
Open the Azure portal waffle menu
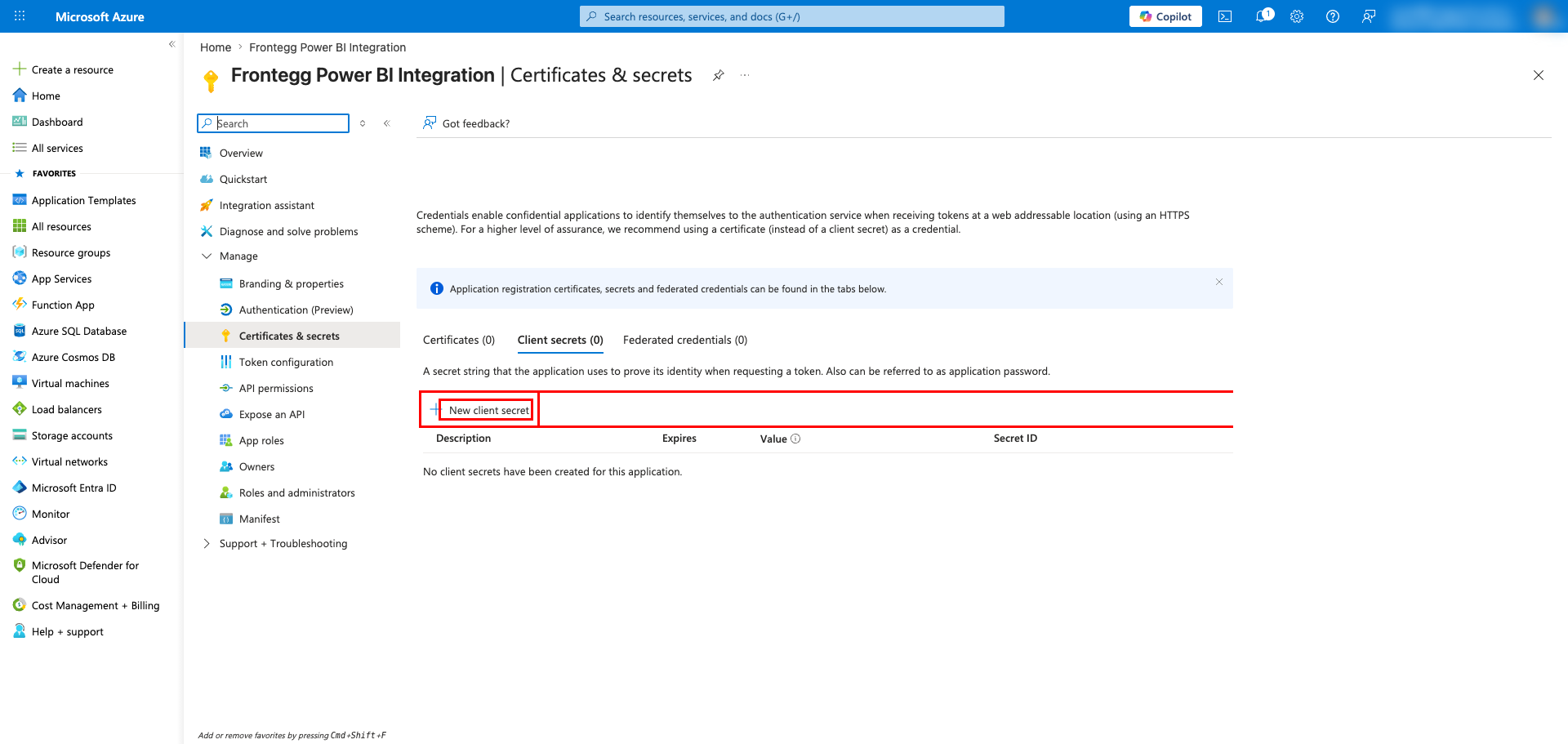20,16
